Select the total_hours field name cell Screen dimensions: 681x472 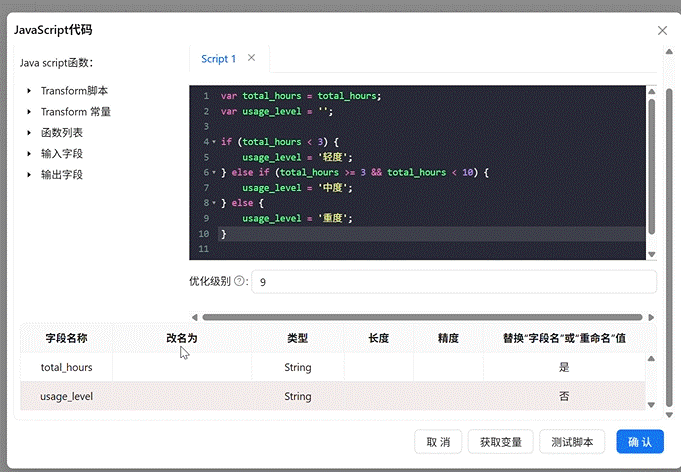66,367
